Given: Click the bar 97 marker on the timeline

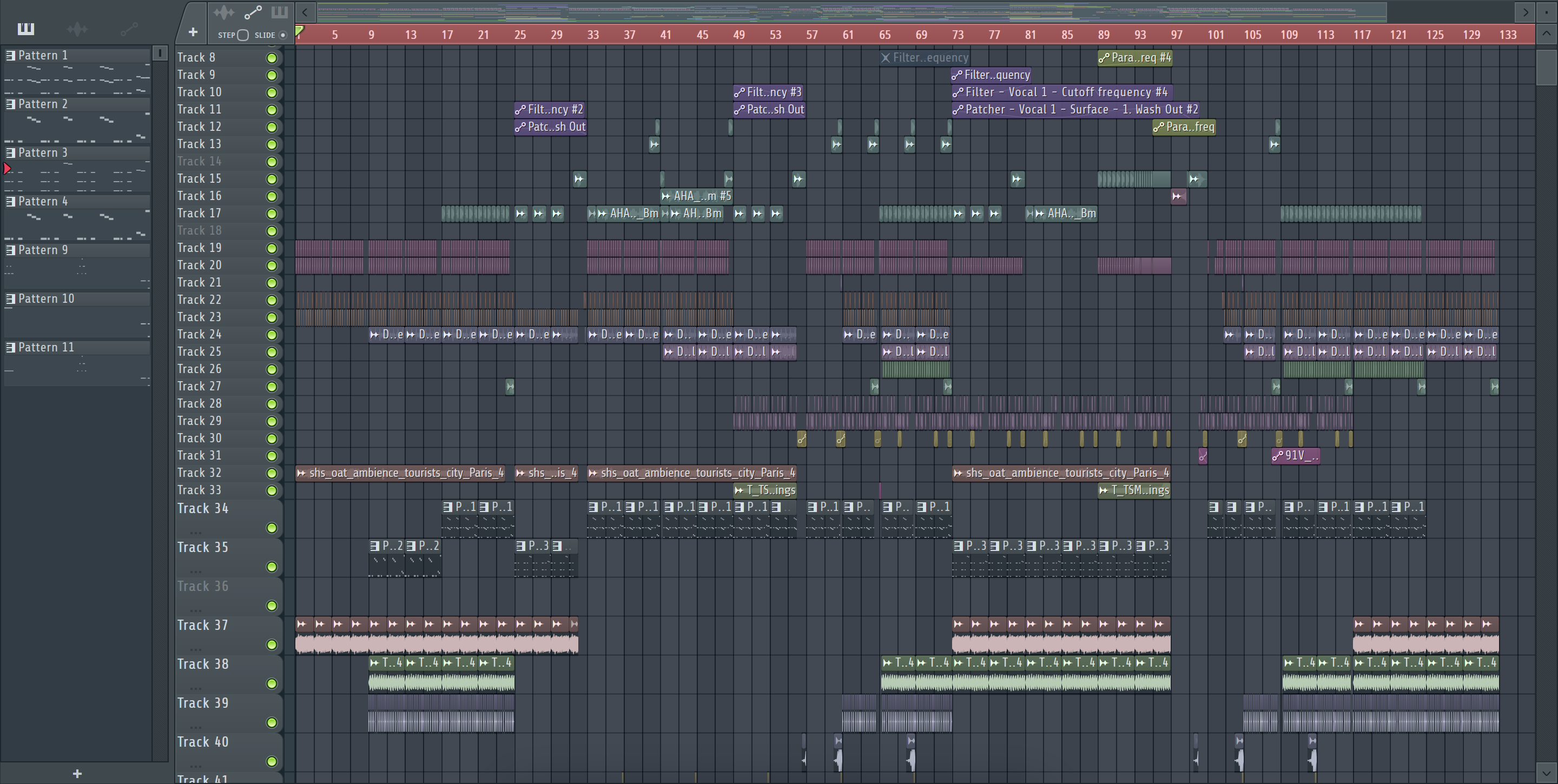Looking at the screenshot, I should click(1177, 35).
